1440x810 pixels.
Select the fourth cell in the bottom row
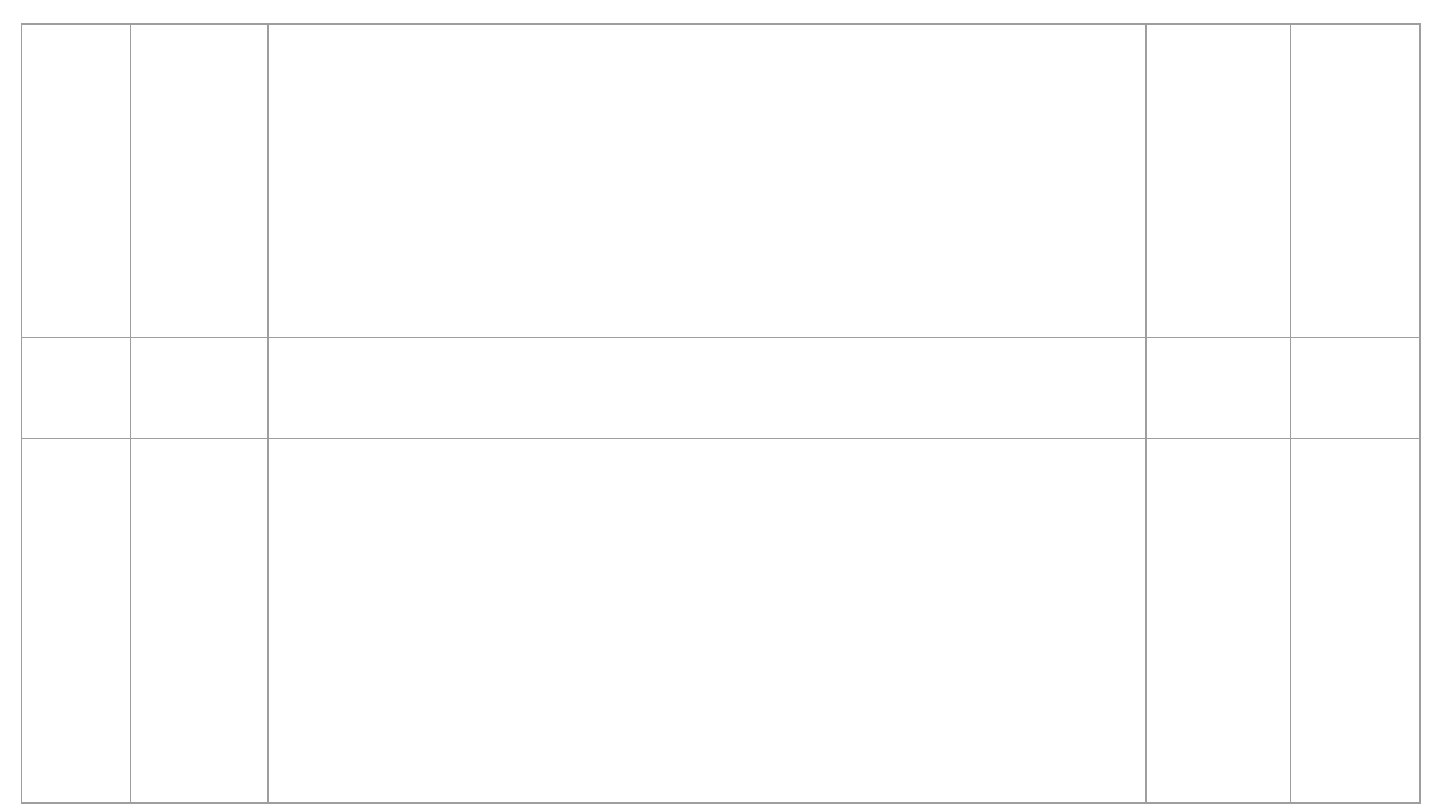tap(1217, 620)
